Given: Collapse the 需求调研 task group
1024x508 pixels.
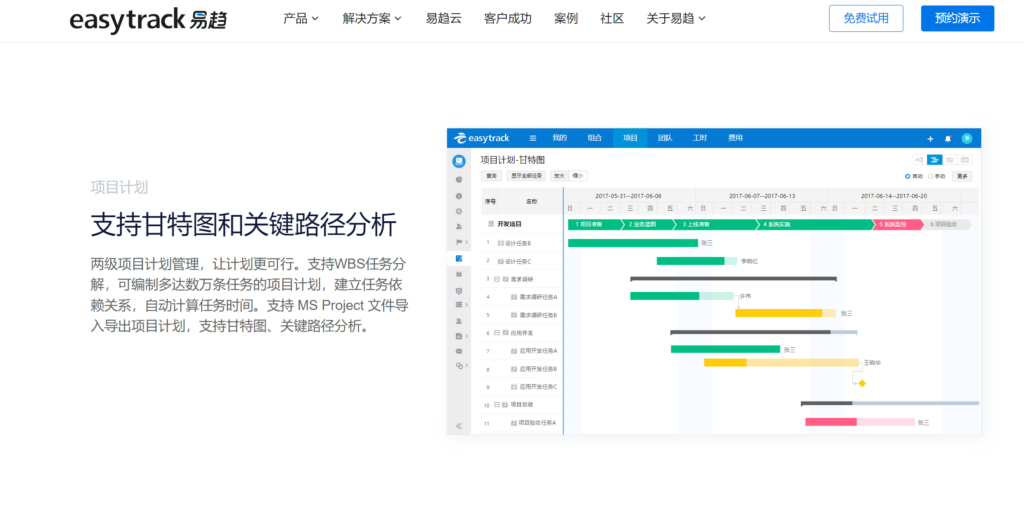Looking at the screenshot, I should pyautogui.click(x=497, y=279).
